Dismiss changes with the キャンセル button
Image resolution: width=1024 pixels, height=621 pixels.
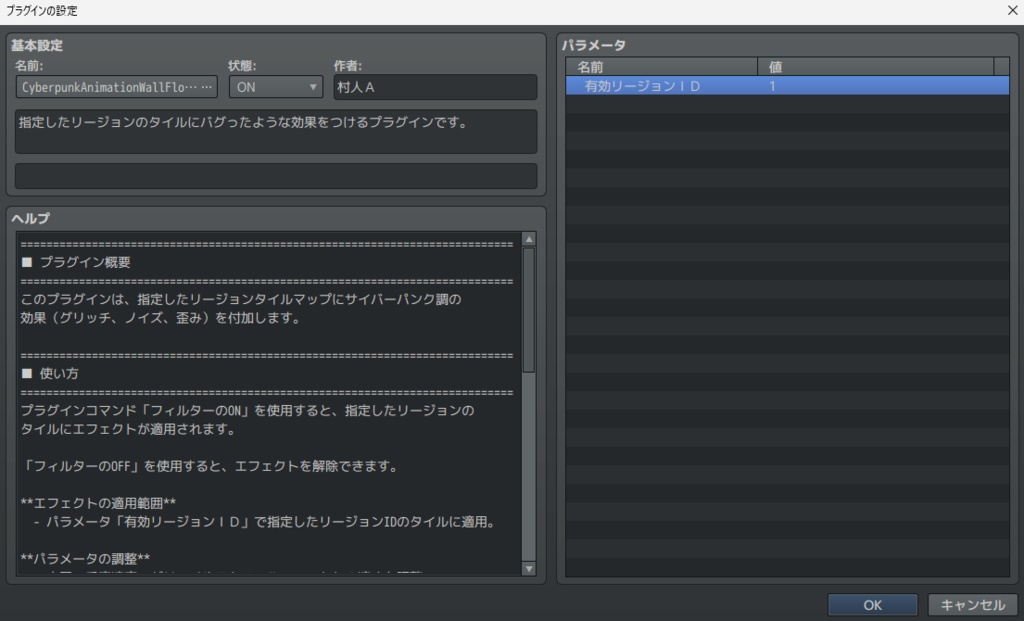click(x=972, y=604)
